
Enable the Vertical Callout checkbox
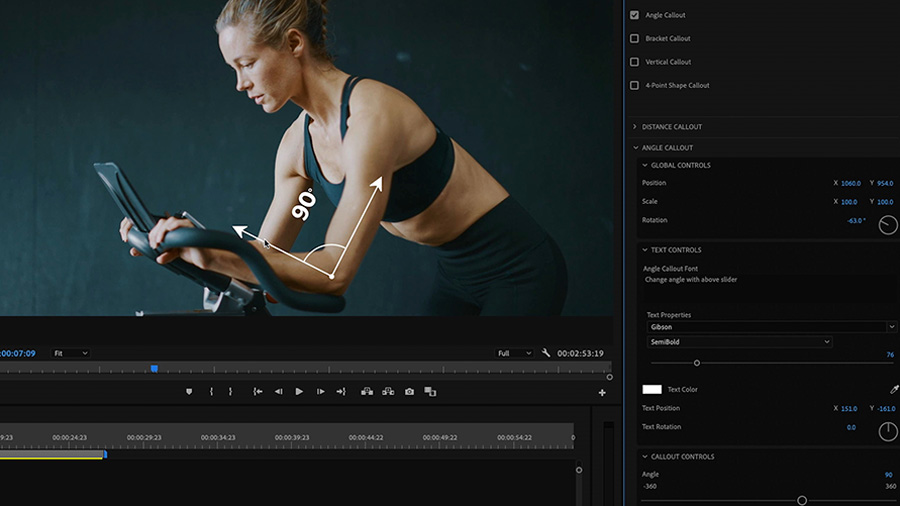coord(634,62)
